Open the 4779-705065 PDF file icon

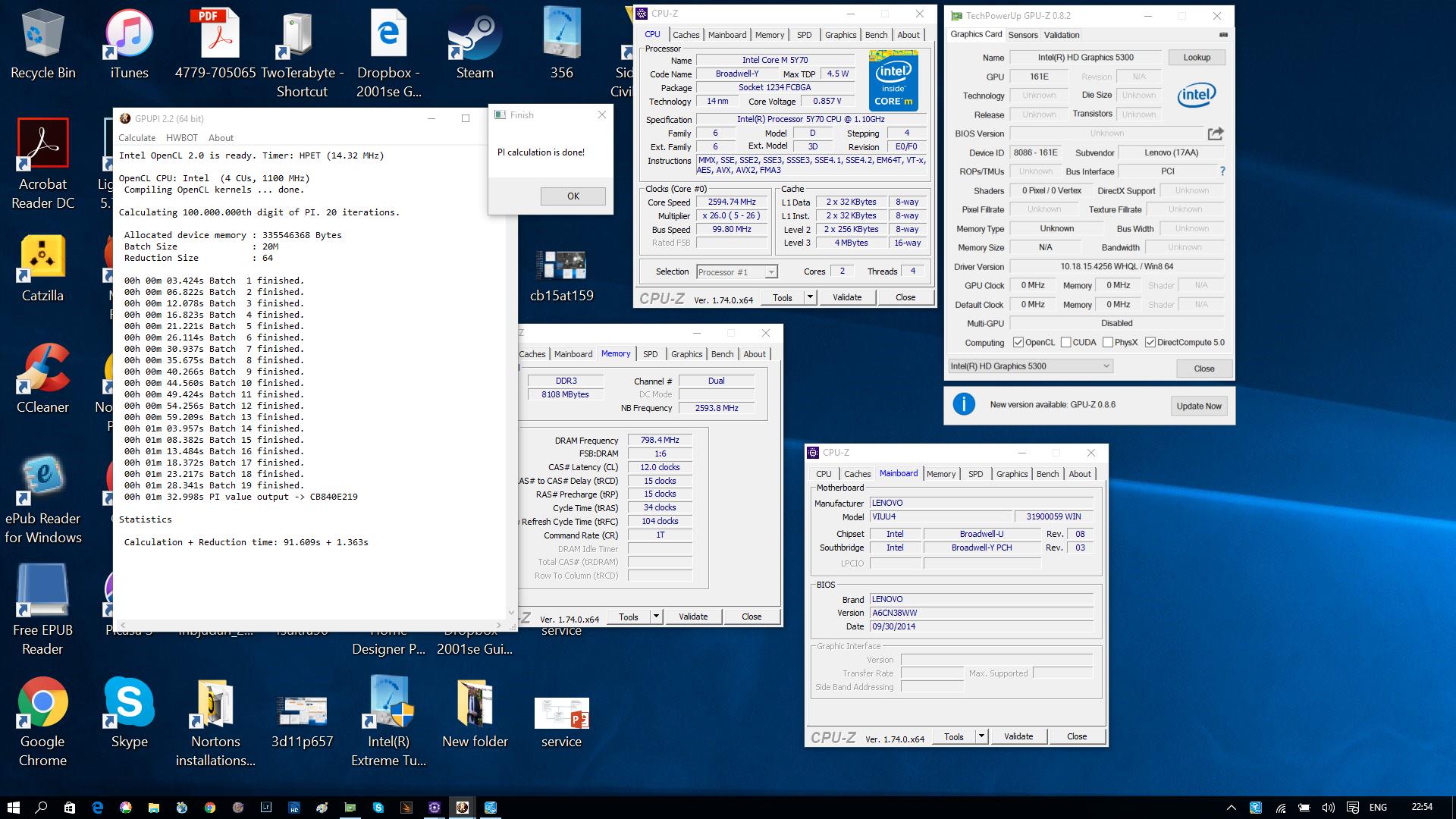215,44
